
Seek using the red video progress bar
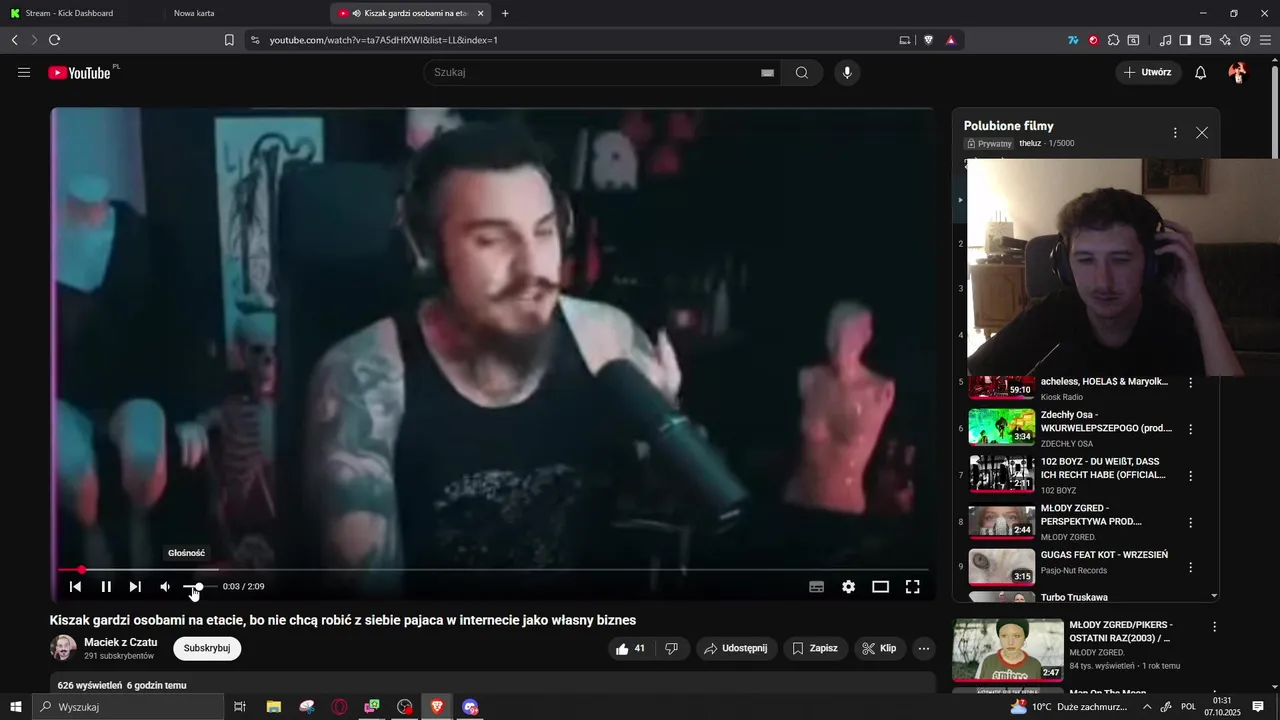click(494, 570)
